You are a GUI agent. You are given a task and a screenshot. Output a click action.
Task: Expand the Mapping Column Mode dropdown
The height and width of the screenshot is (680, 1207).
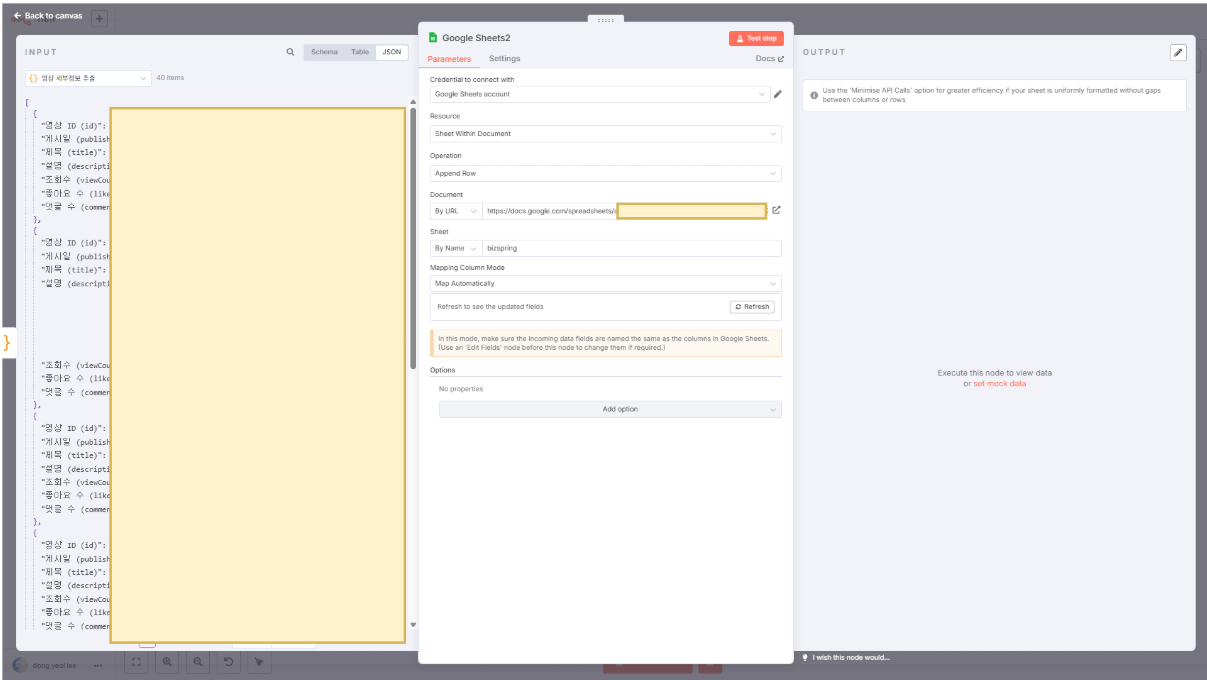(605, 283)
